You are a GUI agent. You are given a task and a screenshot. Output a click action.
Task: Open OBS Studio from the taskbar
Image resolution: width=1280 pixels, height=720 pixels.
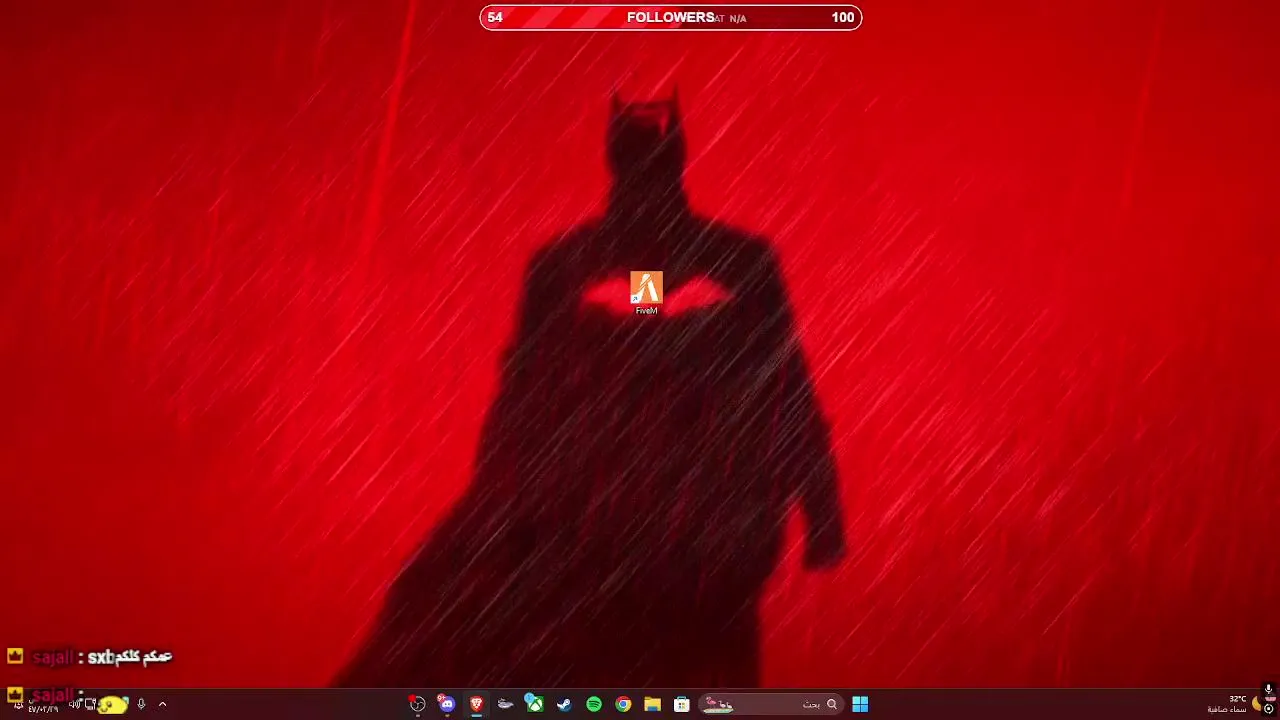[x=417, y=704]
